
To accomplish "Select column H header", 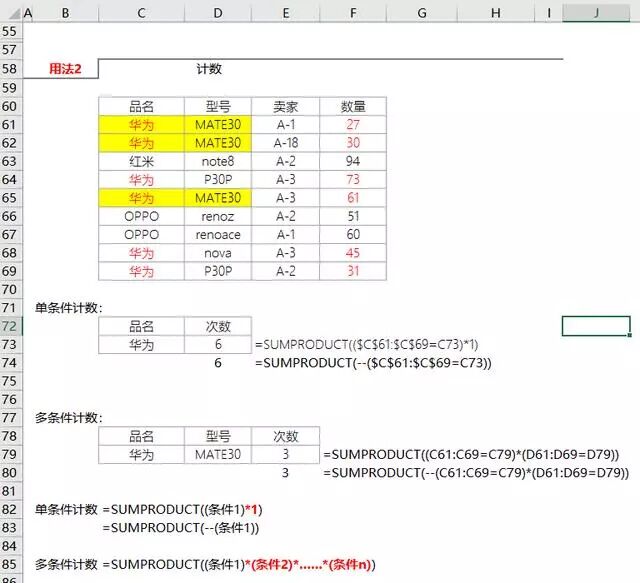I will [496, 13].
